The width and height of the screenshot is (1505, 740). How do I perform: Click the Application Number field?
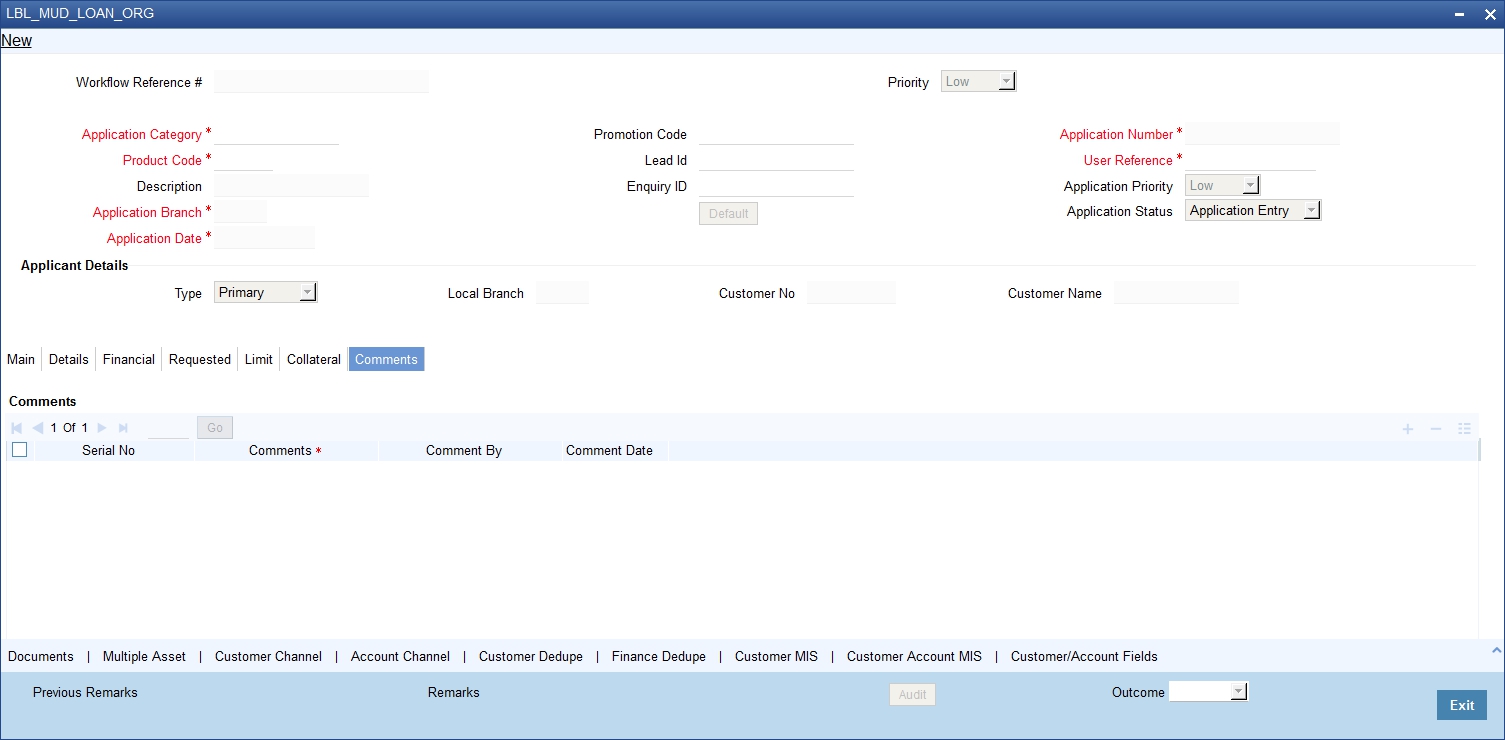[1262, 134]
